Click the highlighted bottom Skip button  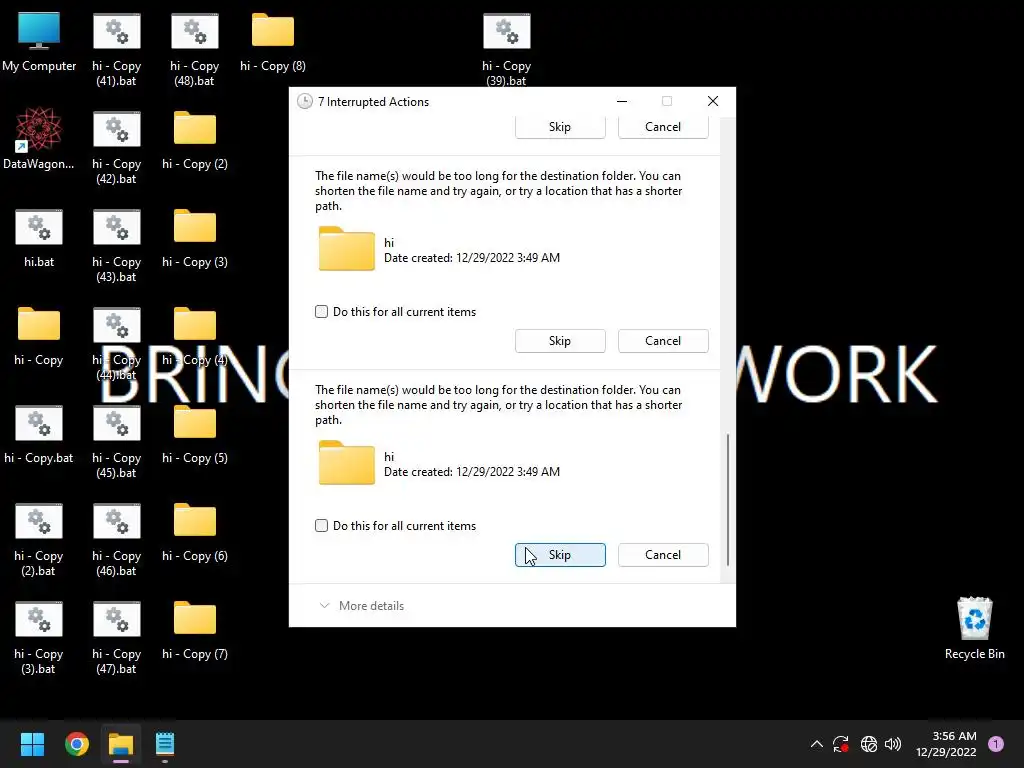560,555
